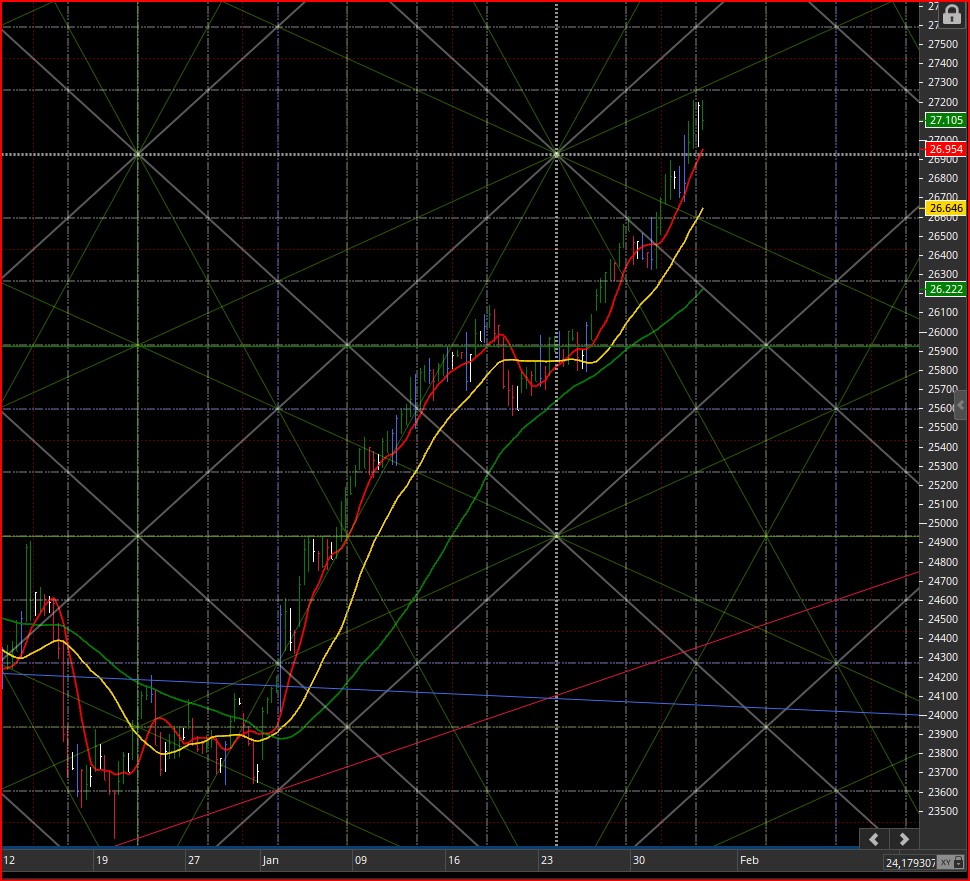Click the 09 date label on time axis
Image resolution: width=970 pixels, height=881 pixels.
tap(361, 860)
